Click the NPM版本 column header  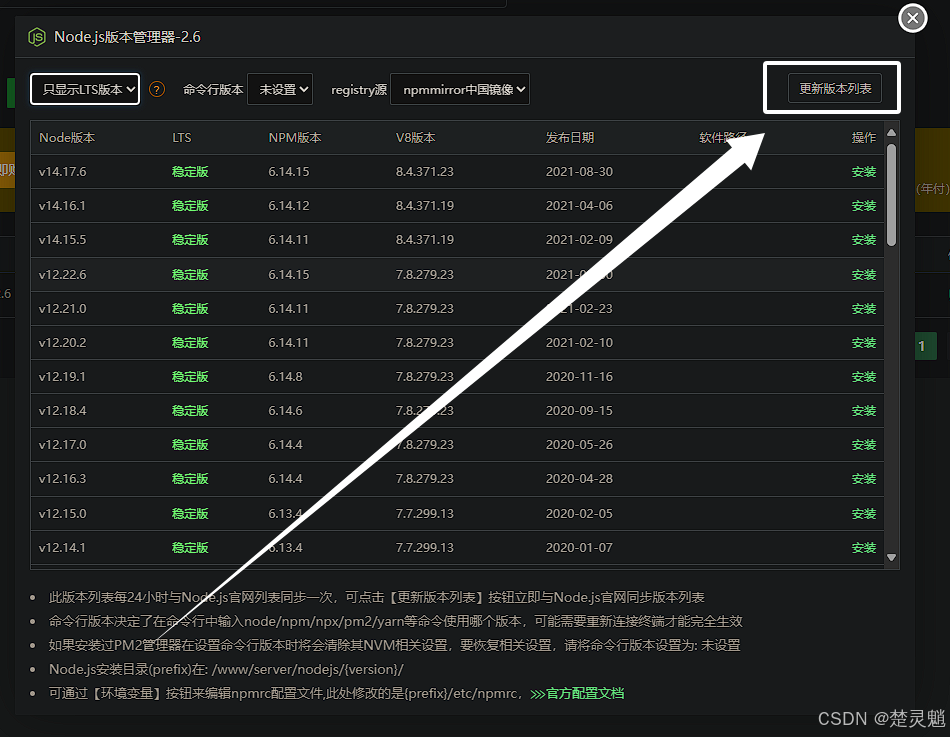point(295,138)
